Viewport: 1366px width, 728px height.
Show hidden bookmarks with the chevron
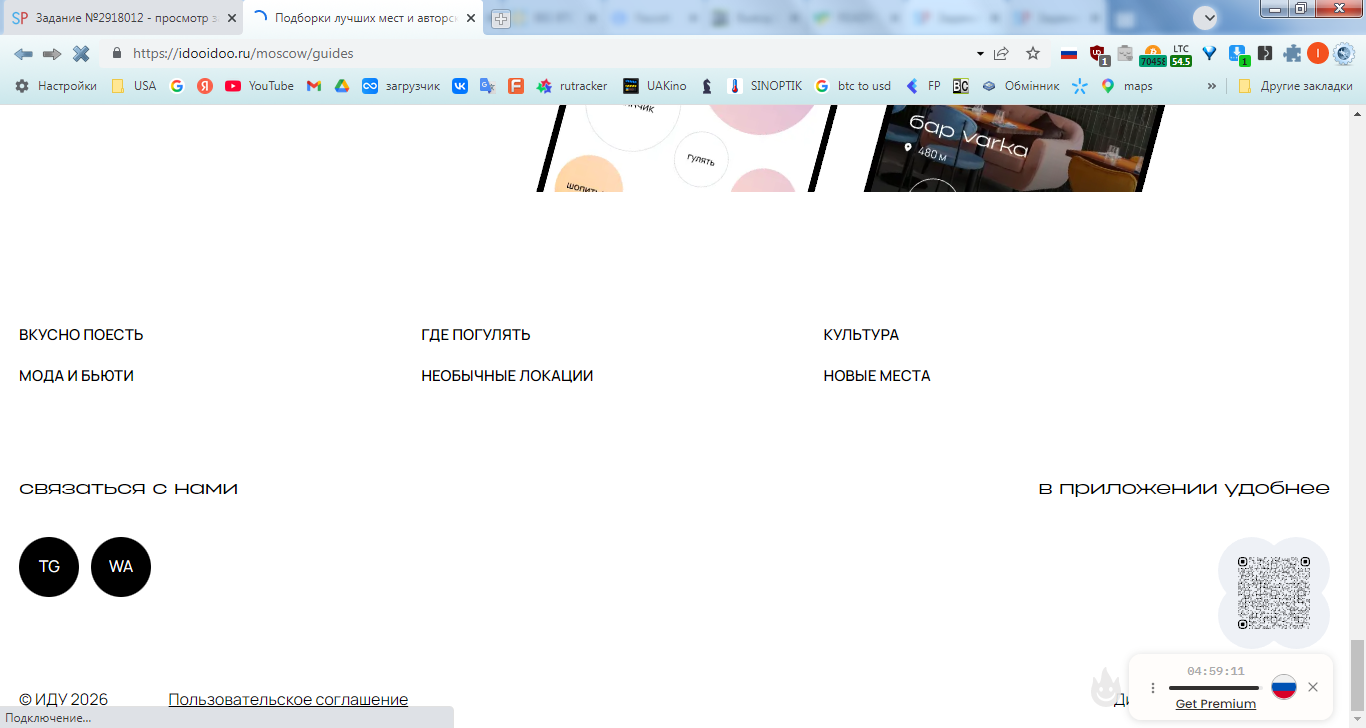1212,86
